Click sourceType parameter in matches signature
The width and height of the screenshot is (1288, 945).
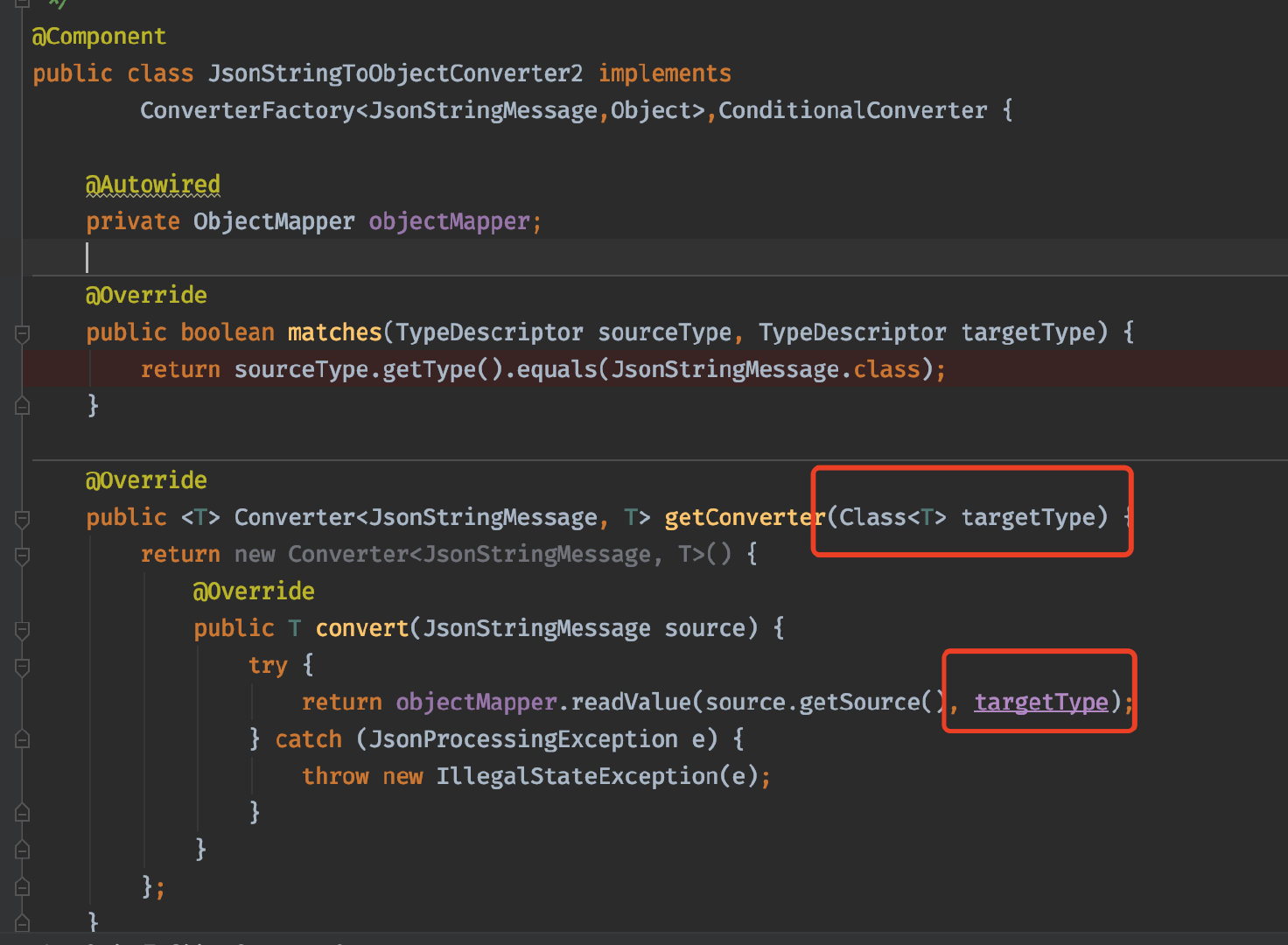tap(665, 332)
